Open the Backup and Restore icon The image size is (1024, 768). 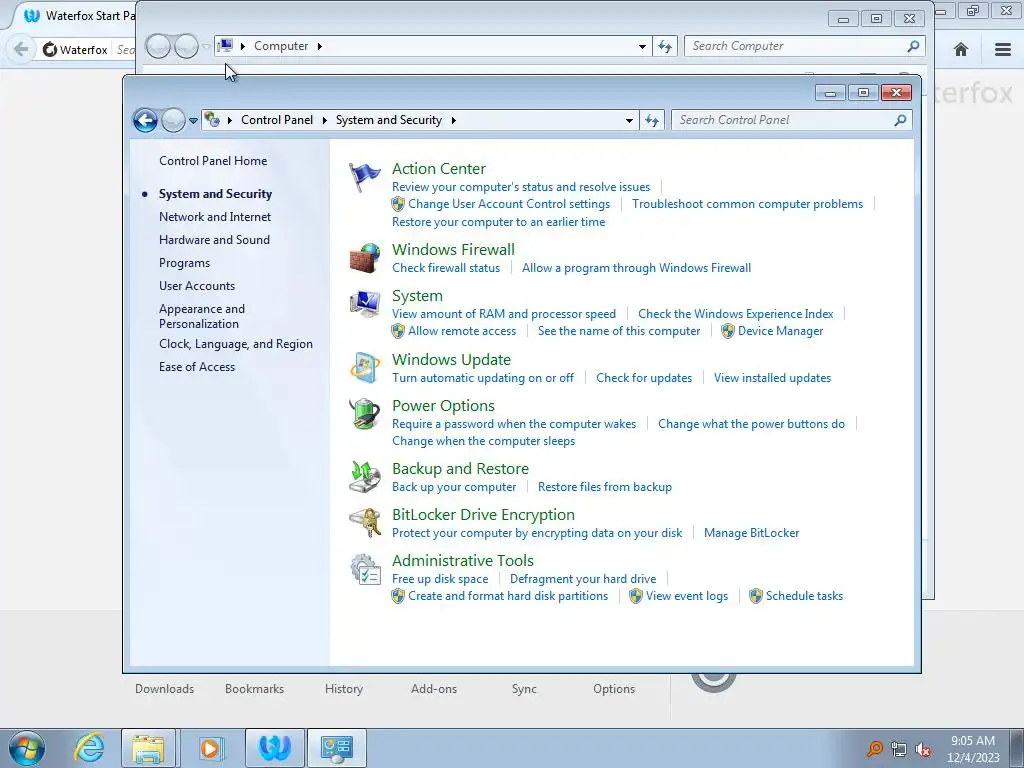364,476
